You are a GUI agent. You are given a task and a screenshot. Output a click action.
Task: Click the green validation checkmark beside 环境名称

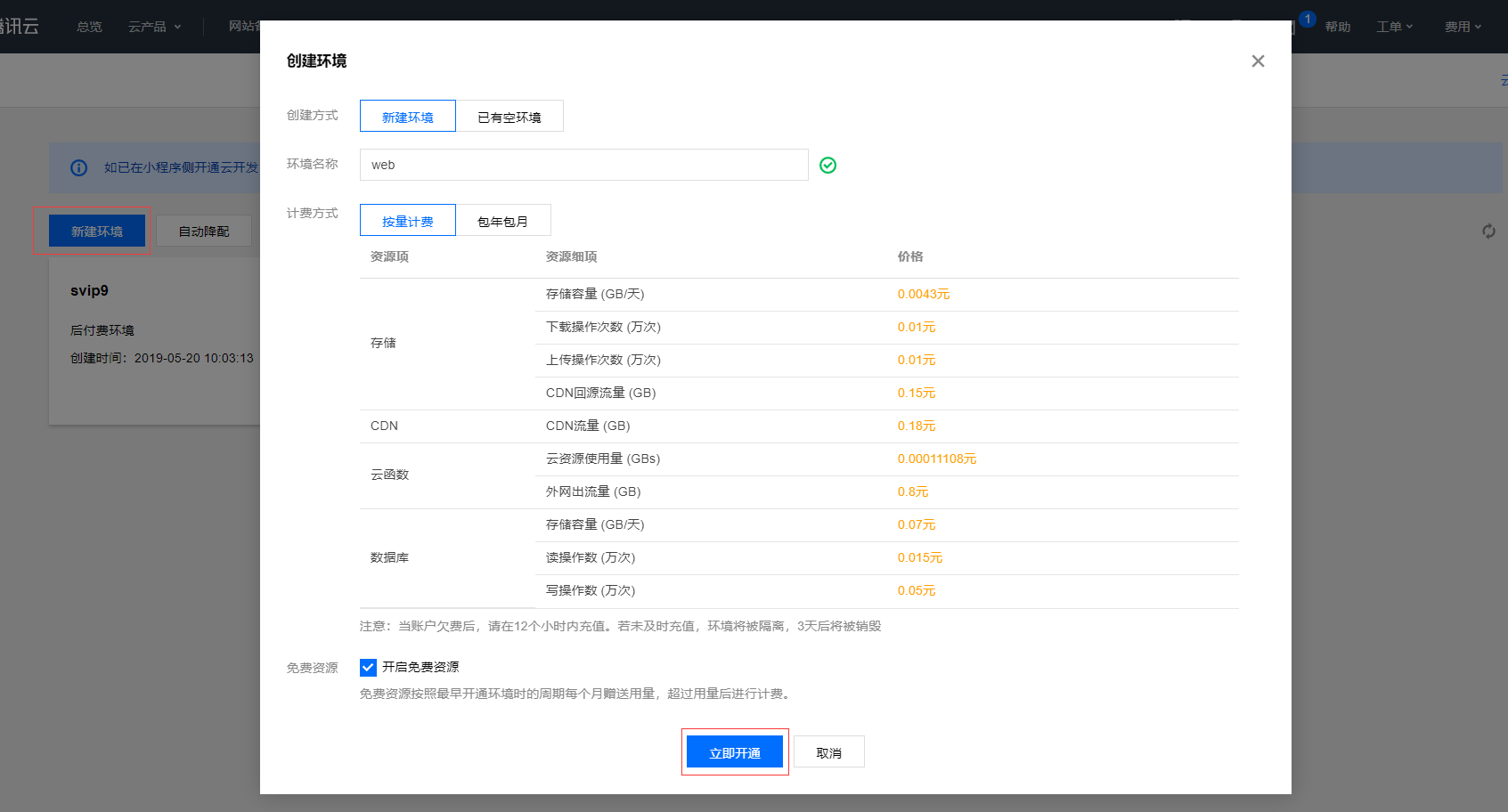coord(827,165)
